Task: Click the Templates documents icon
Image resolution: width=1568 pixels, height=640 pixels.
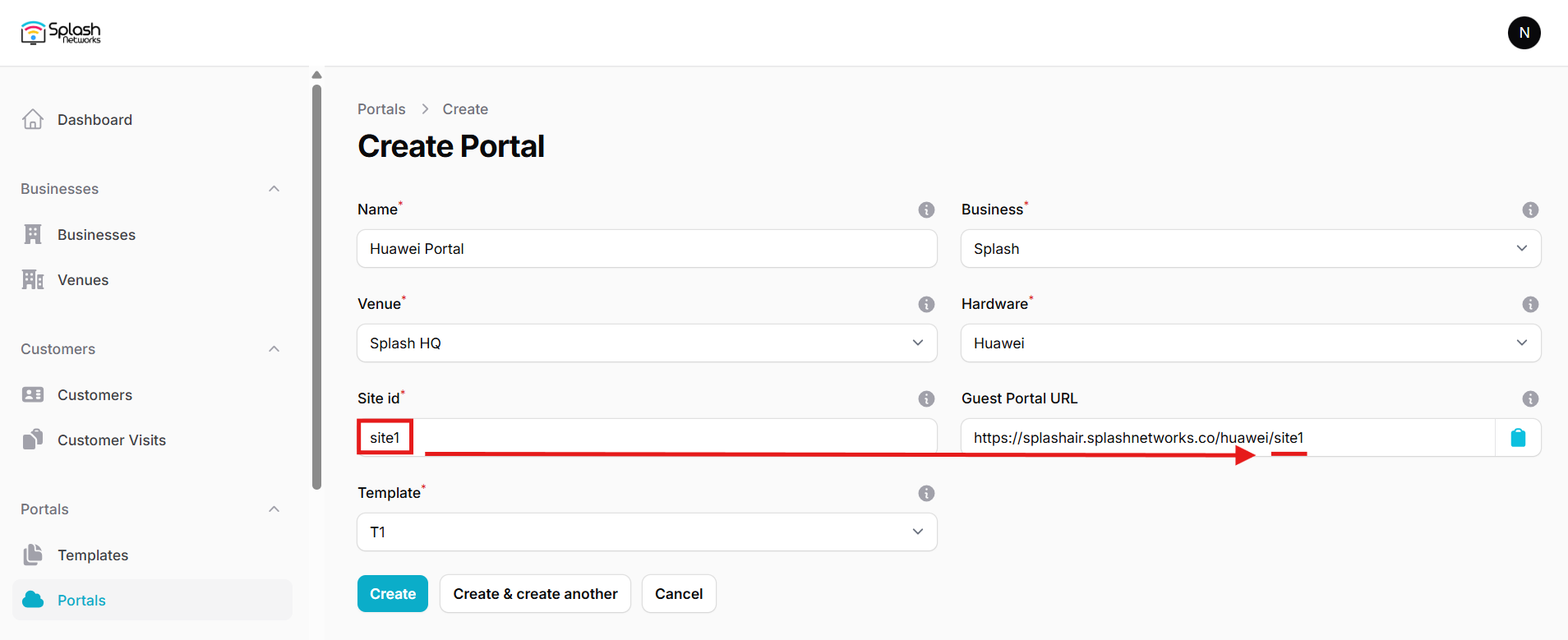Action: click(x=33, y=555)
